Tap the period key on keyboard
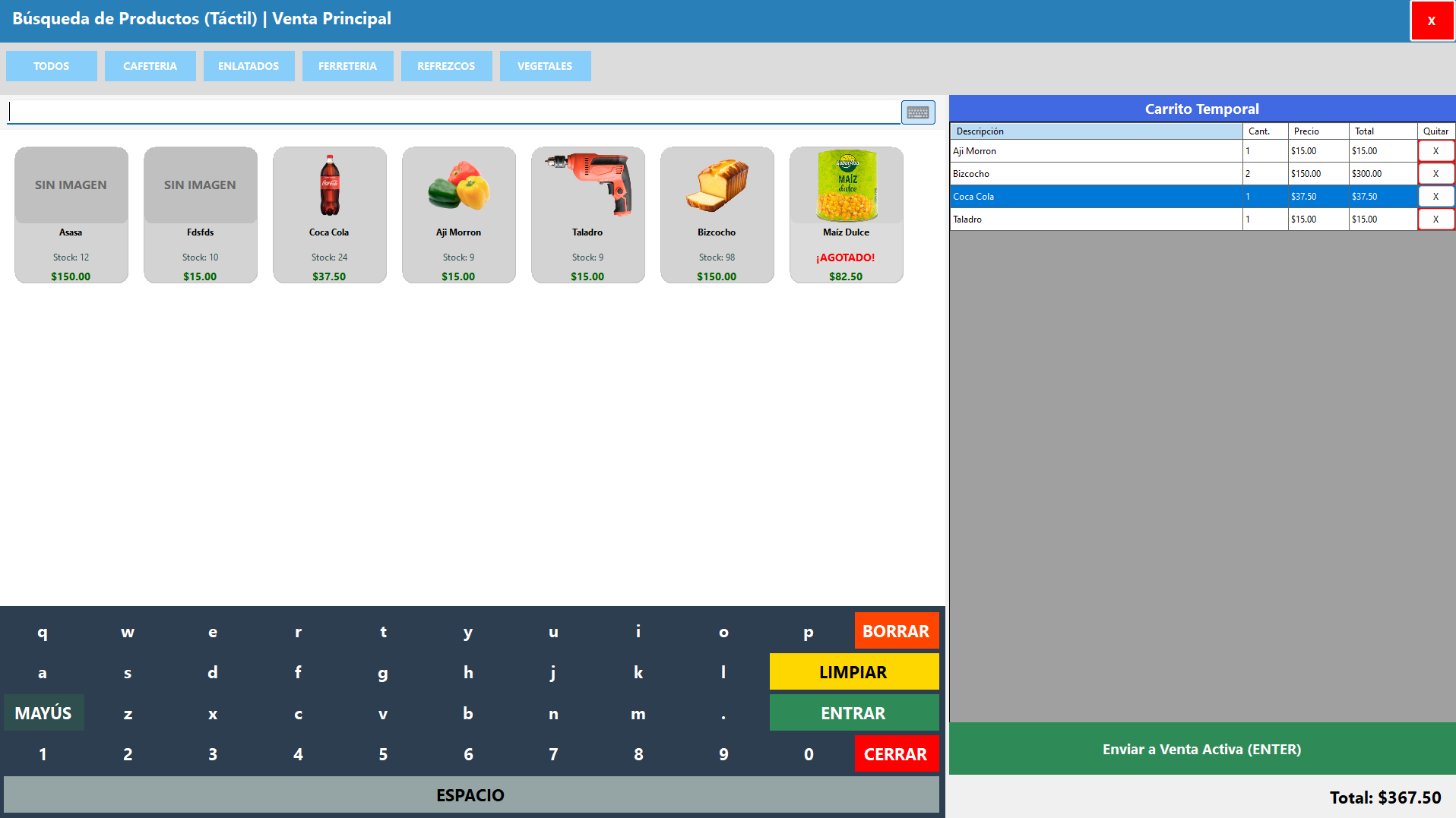This screenshot has width=1456, height=818. click(723, 713)
